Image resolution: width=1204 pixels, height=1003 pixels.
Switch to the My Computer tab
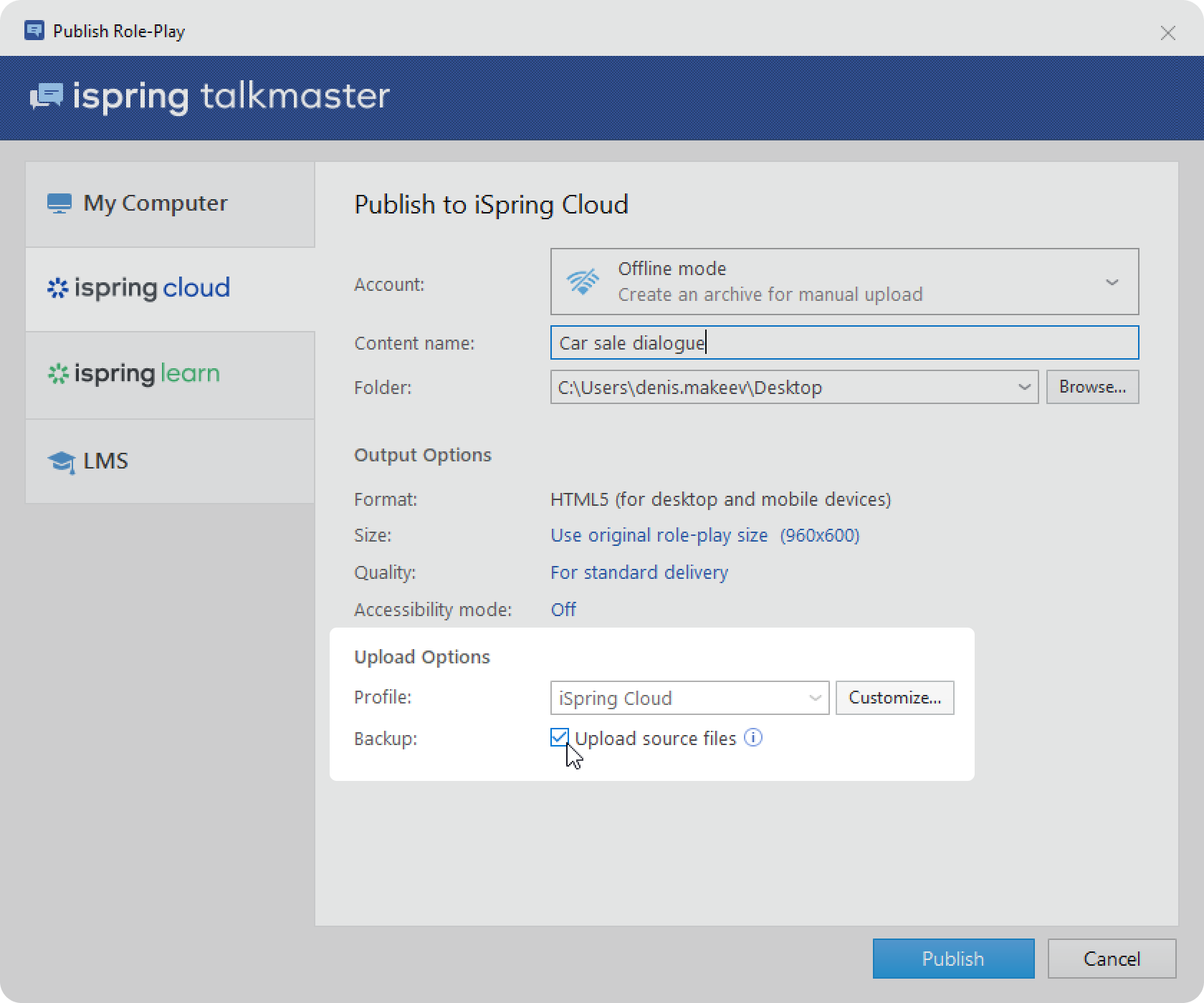click(x=170, y=204)
